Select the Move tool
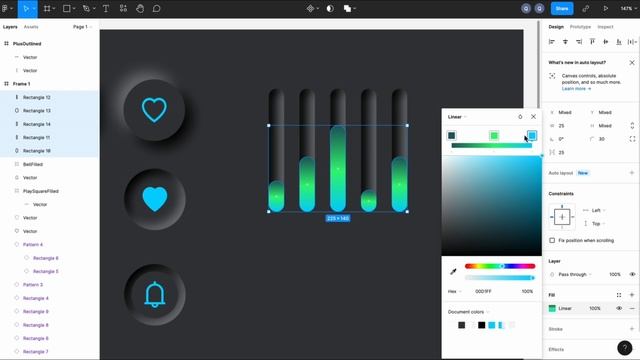 coord(26,9)
